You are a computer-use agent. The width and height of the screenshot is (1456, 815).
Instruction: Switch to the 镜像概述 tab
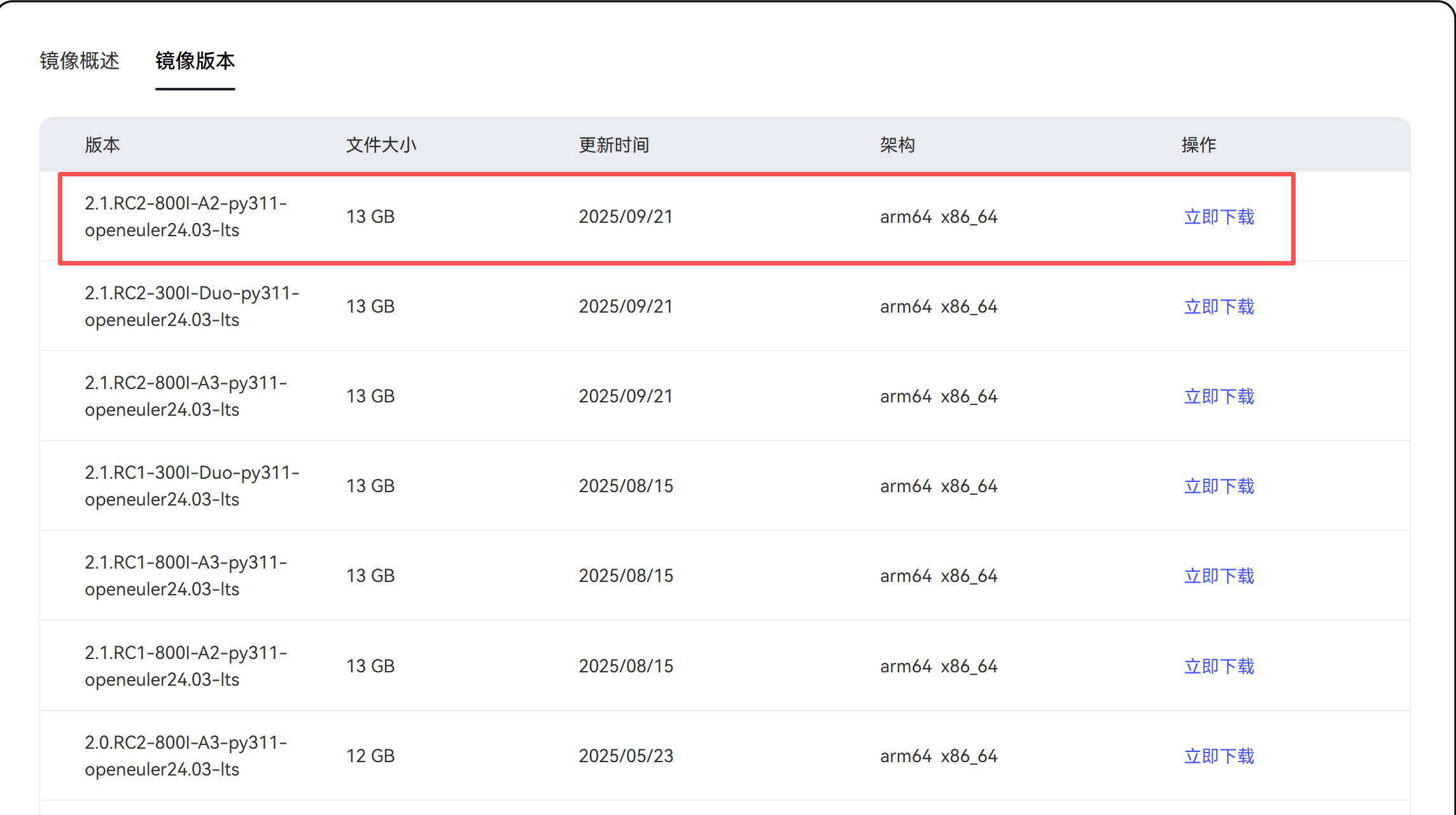[80, 61]
